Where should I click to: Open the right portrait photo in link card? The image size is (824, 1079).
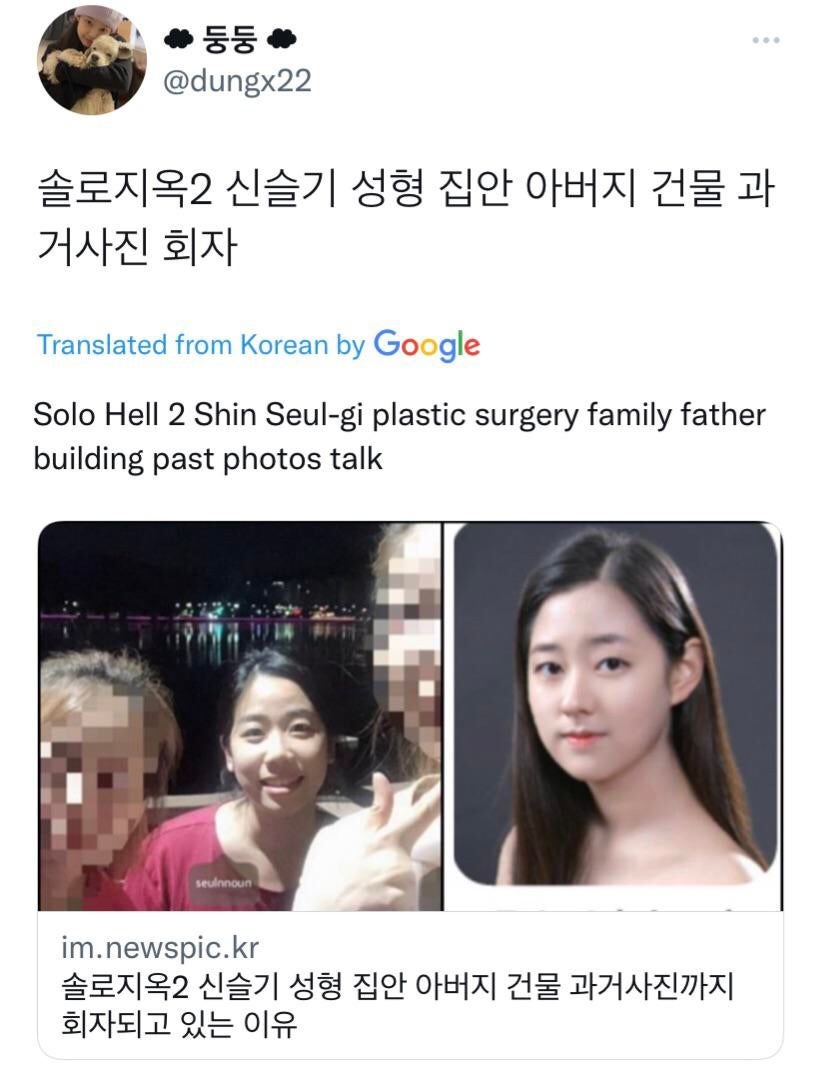(613, 716)
